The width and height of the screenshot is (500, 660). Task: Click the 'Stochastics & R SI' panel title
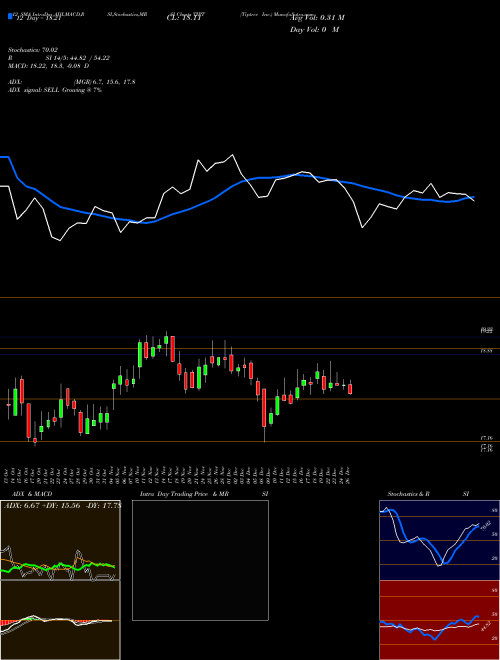click(428, 494)
